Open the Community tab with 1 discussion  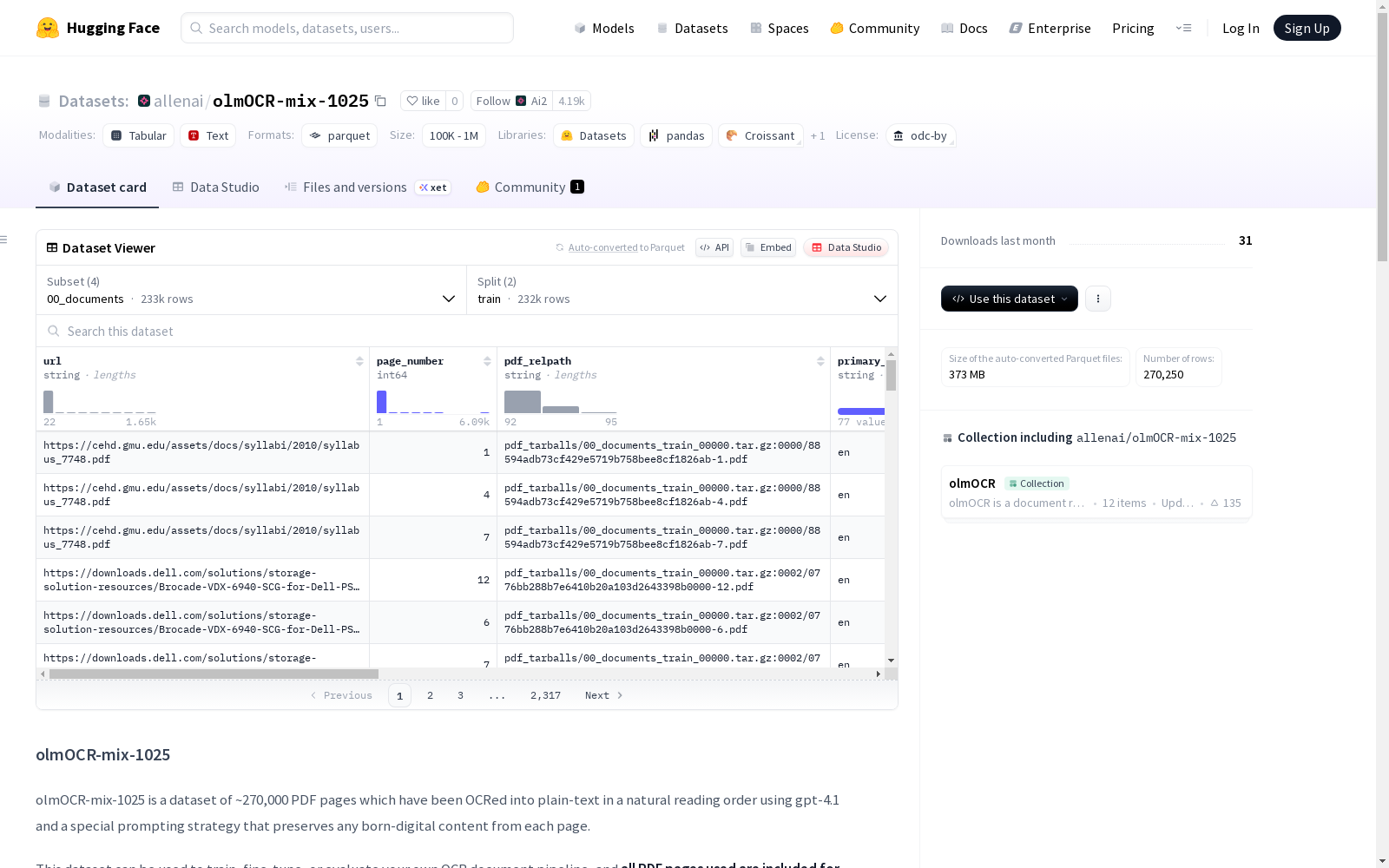coord(530,187)
